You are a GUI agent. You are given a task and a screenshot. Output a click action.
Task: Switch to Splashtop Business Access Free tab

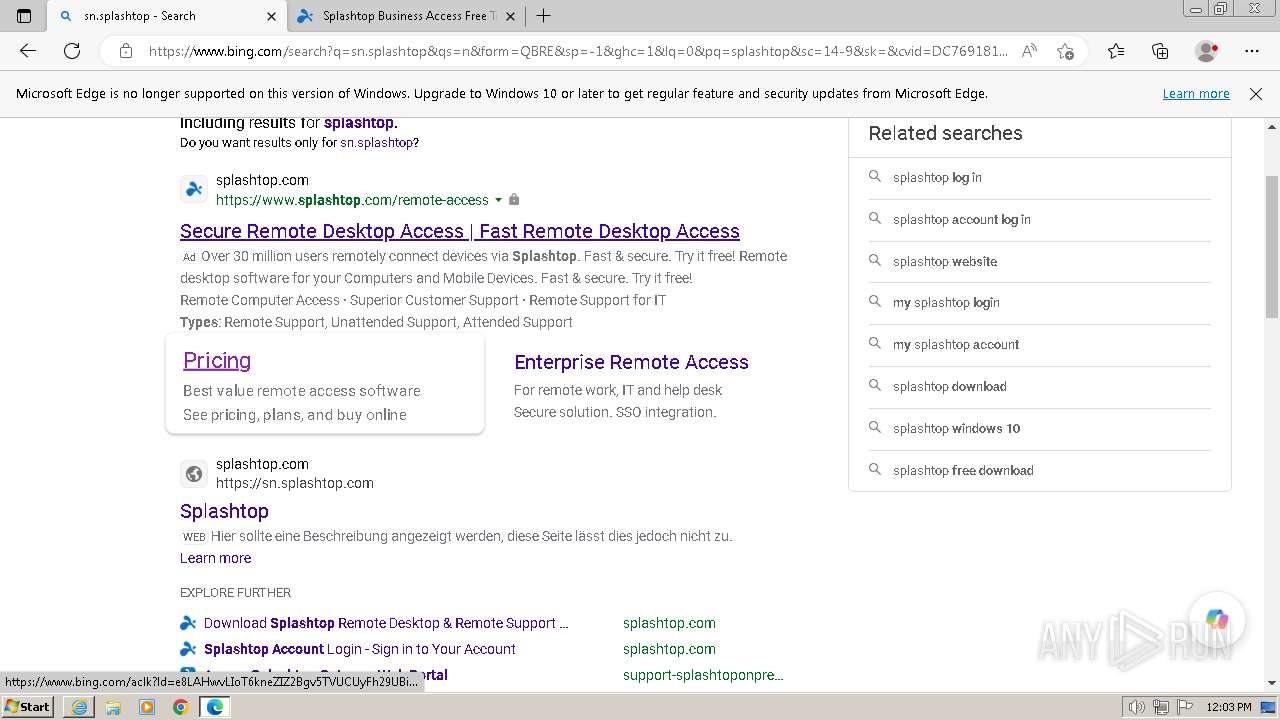point(404,16)
